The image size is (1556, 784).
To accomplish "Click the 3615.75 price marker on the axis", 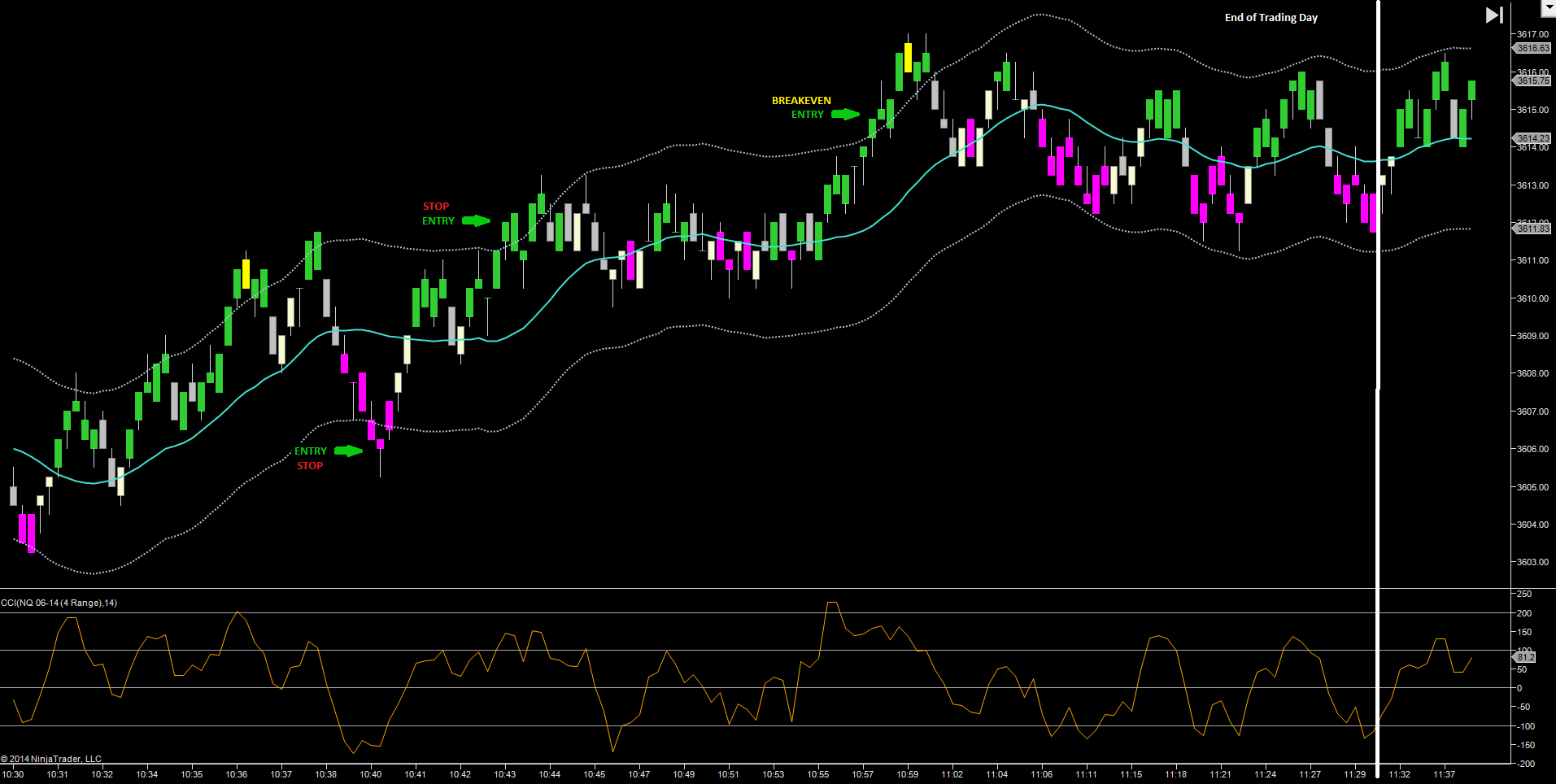I will [1533, 81].
